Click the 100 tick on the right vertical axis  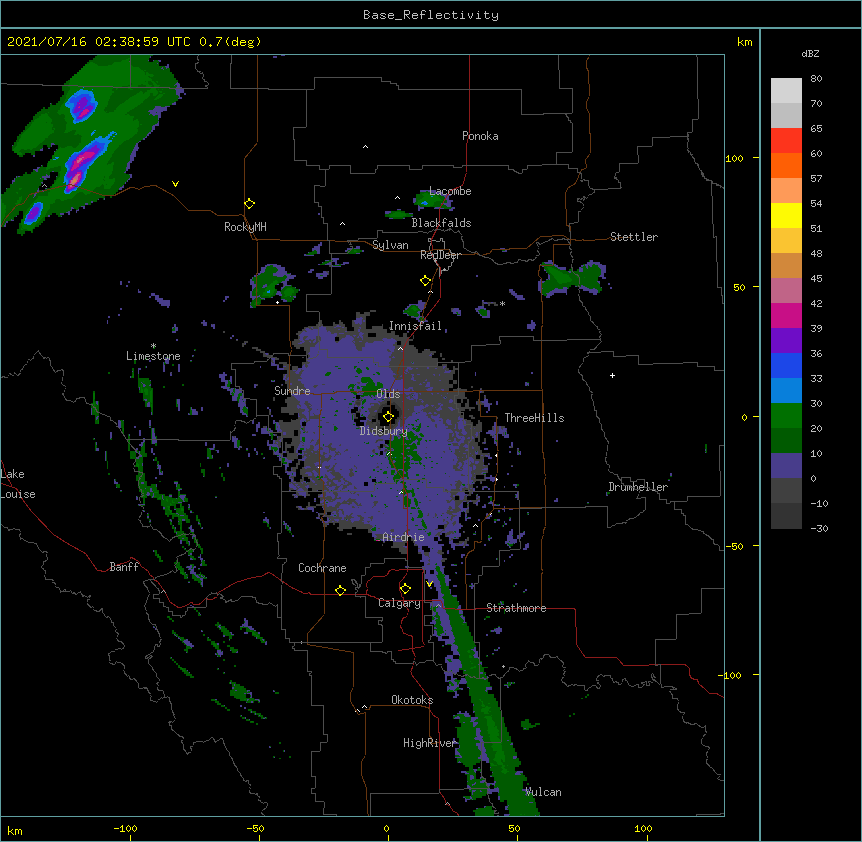point(734,158)
